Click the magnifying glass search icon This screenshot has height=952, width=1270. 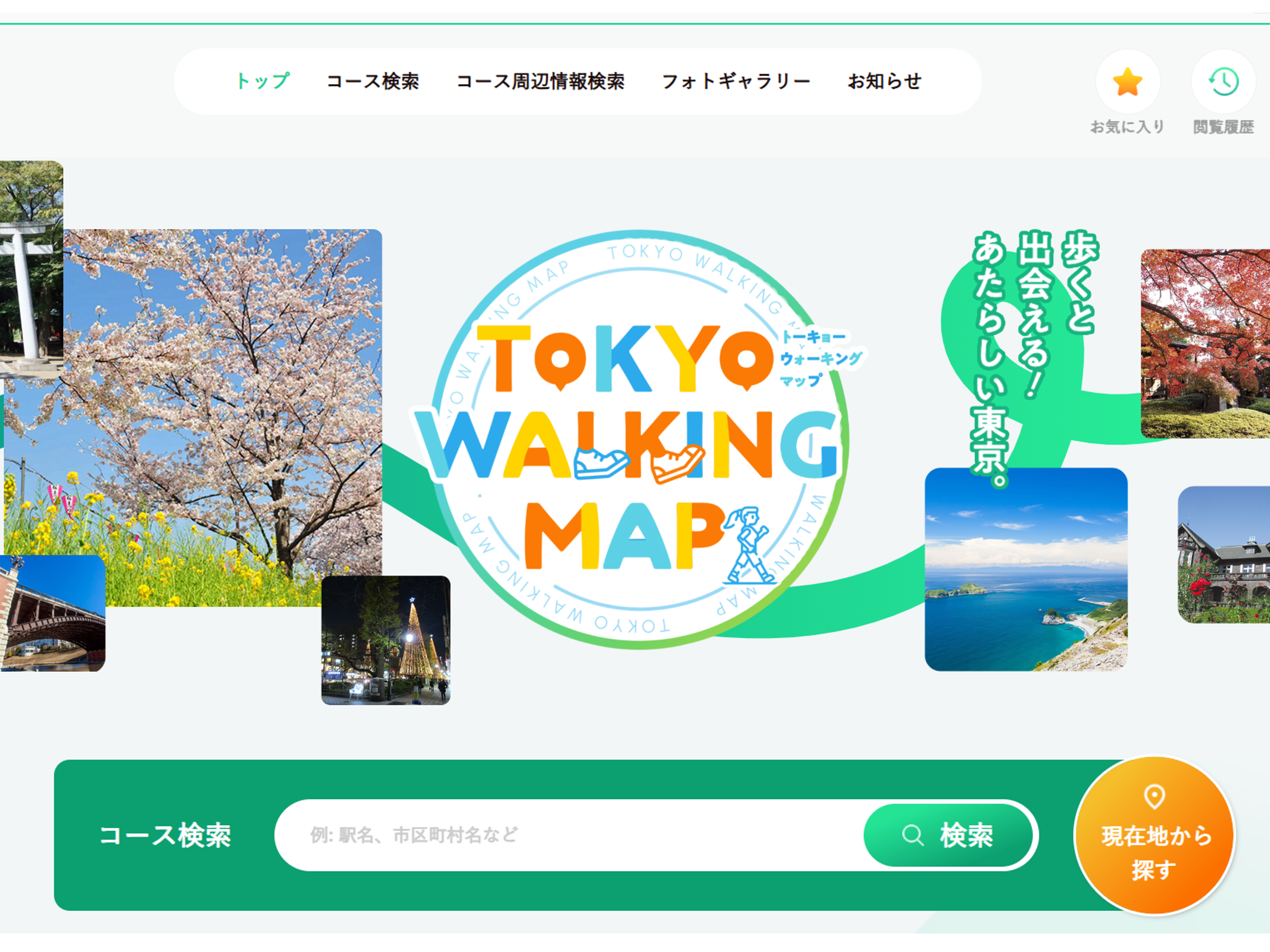pyautogui.click(x=912, y=835)
